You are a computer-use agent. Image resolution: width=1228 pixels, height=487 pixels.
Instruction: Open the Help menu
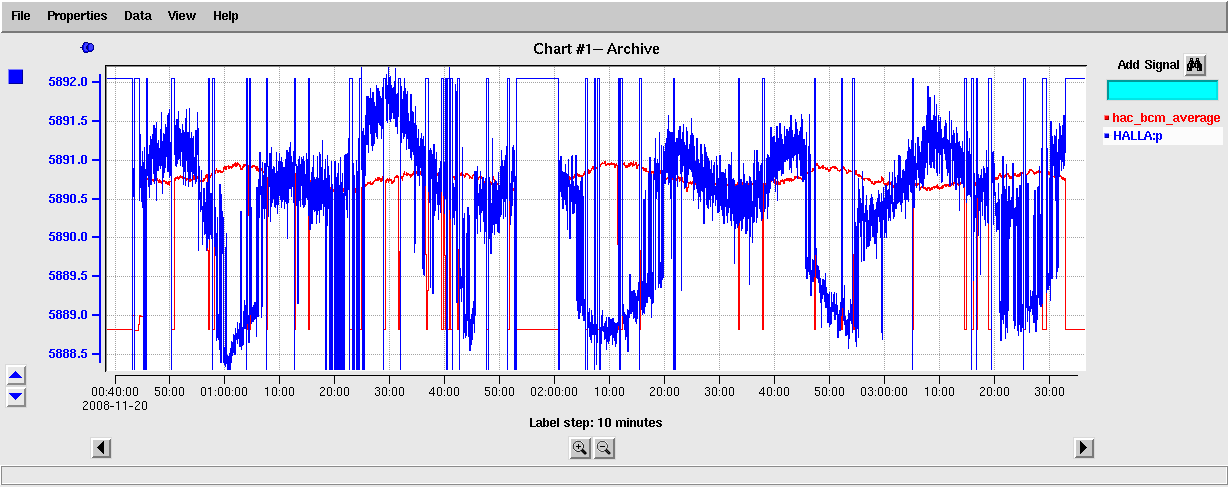coord(226,16)
